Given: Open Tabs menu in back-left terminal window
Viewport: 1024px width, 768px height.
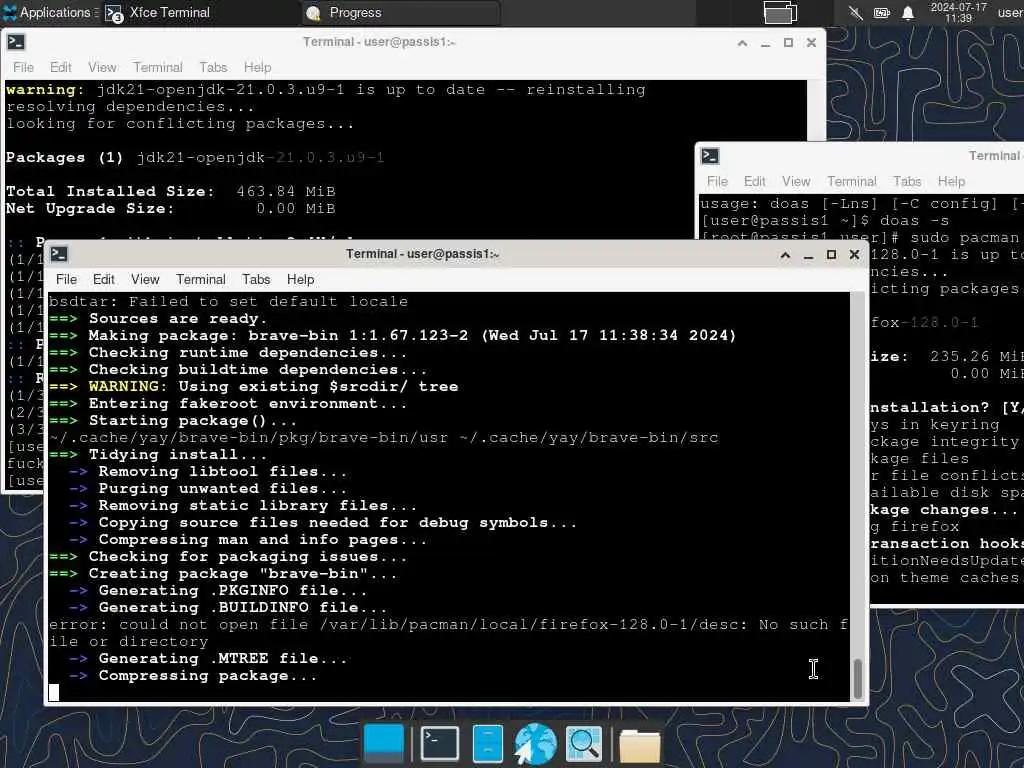Looking at the screenshot, I should (213, 67).
